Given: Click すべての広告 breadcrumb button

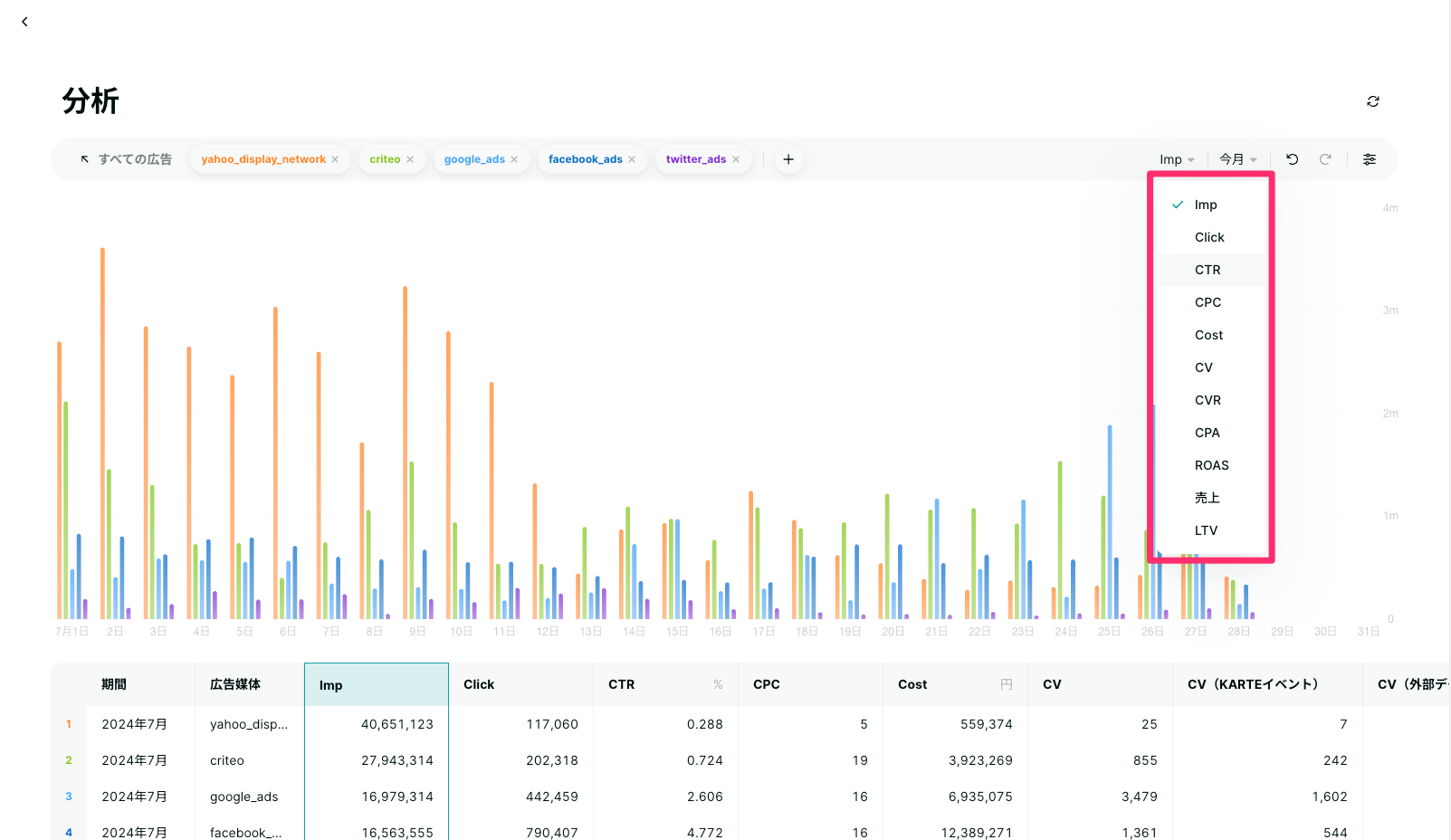Looking at the screenshot, I should (126, 159).
